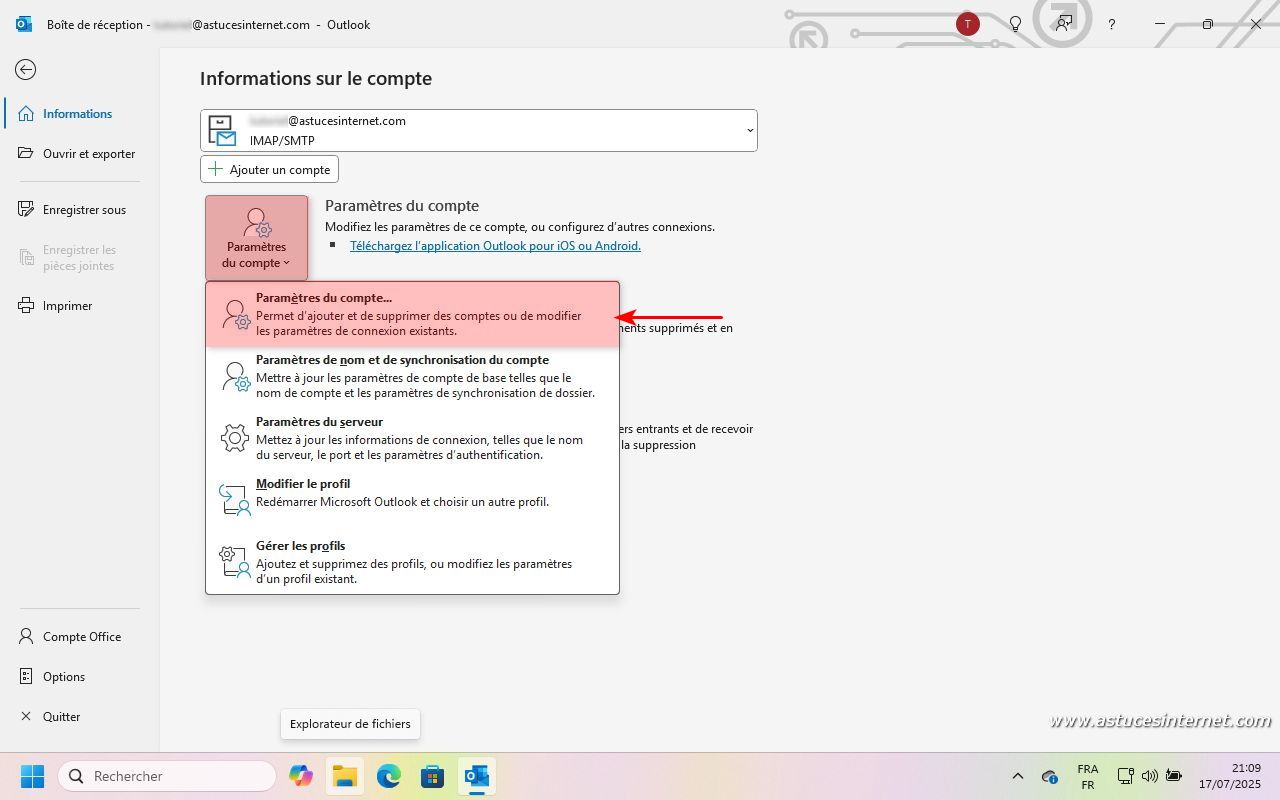This screenshot has width=1280, height=800.
Task: Click Quitter to exit Outlook
Action: [79, 716]
